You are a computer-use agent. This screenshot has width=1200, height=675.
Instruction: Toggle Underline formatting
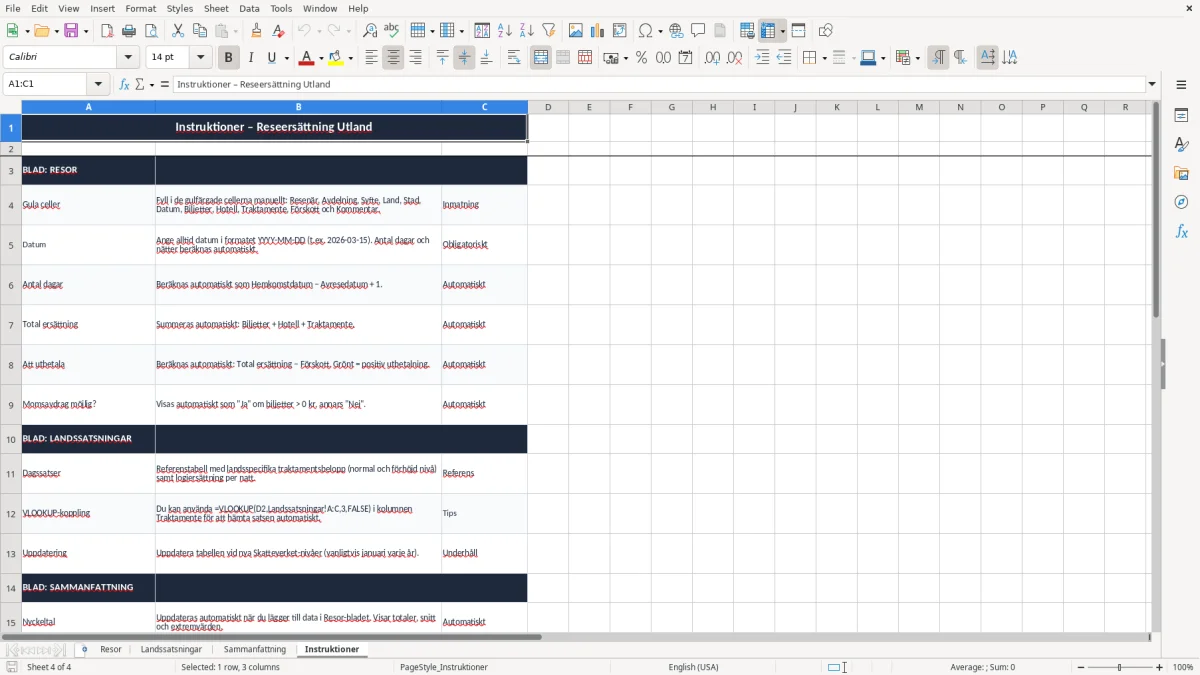(272, 58)
